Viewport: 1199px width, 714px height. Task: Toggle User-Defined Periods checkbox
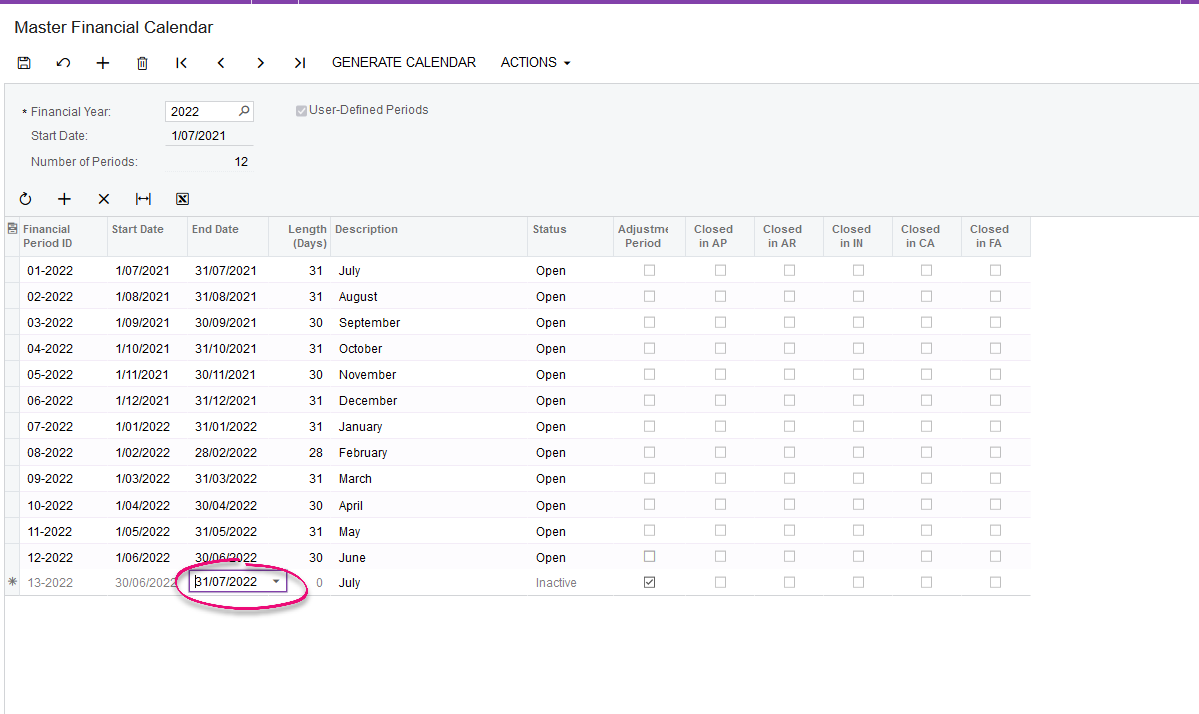click(301, 111)
